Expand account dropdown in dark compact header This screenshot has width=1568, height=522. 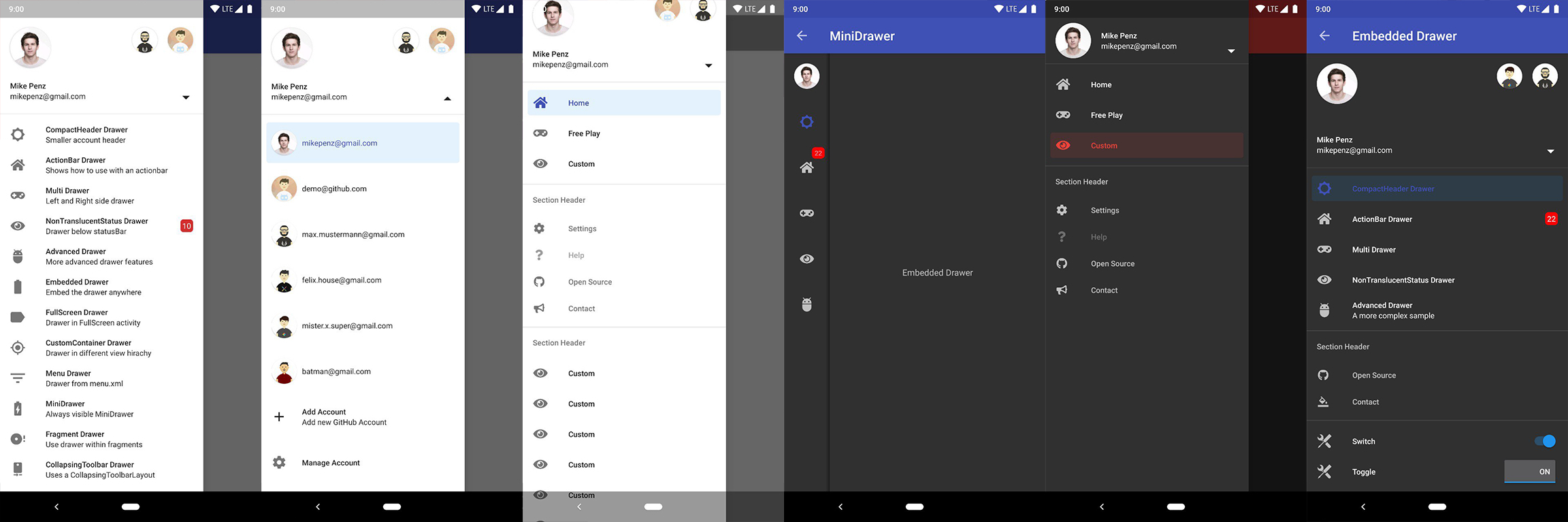tap(1231, 51)
